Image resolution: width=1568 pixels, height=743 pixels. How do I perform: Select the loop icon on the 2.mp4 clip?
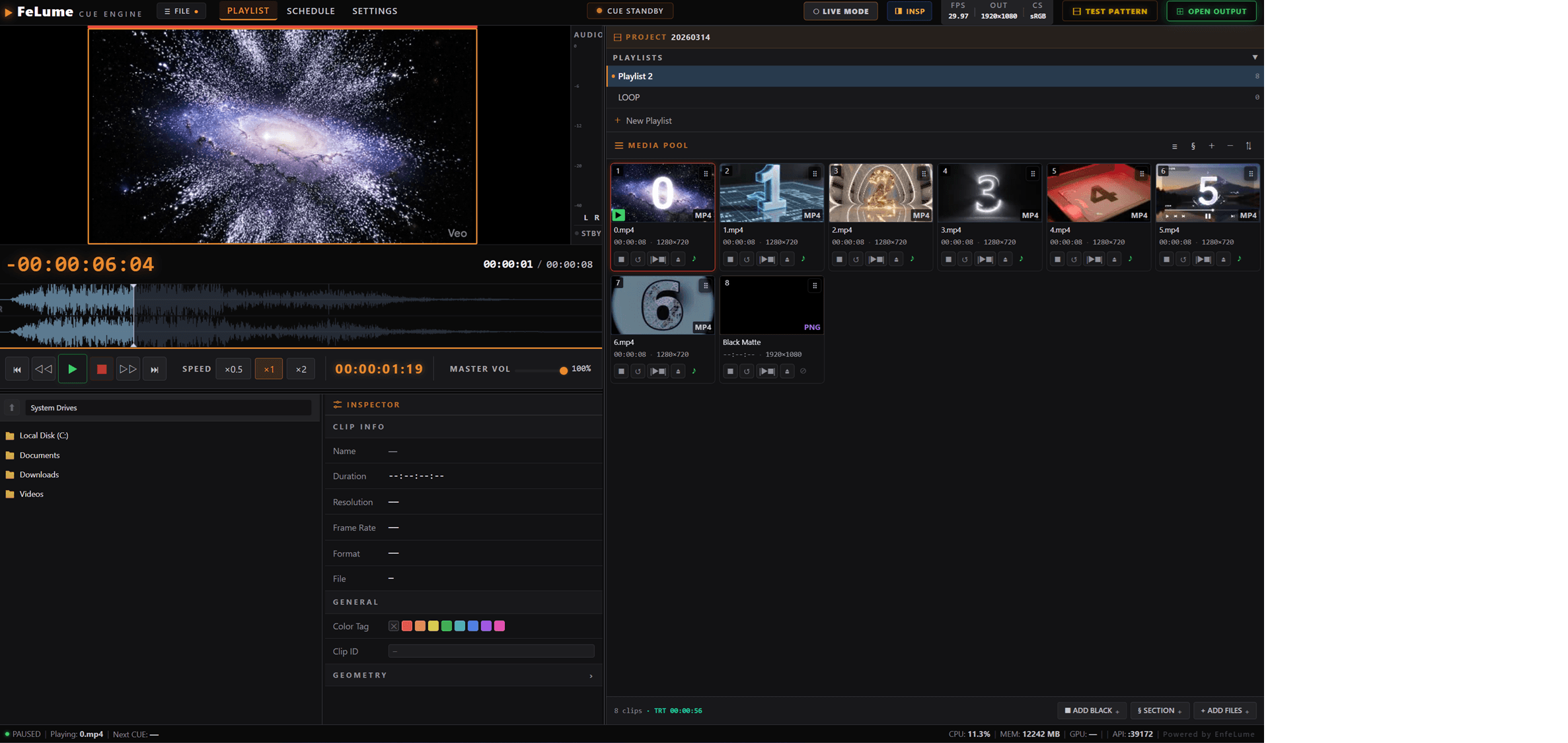856,259
